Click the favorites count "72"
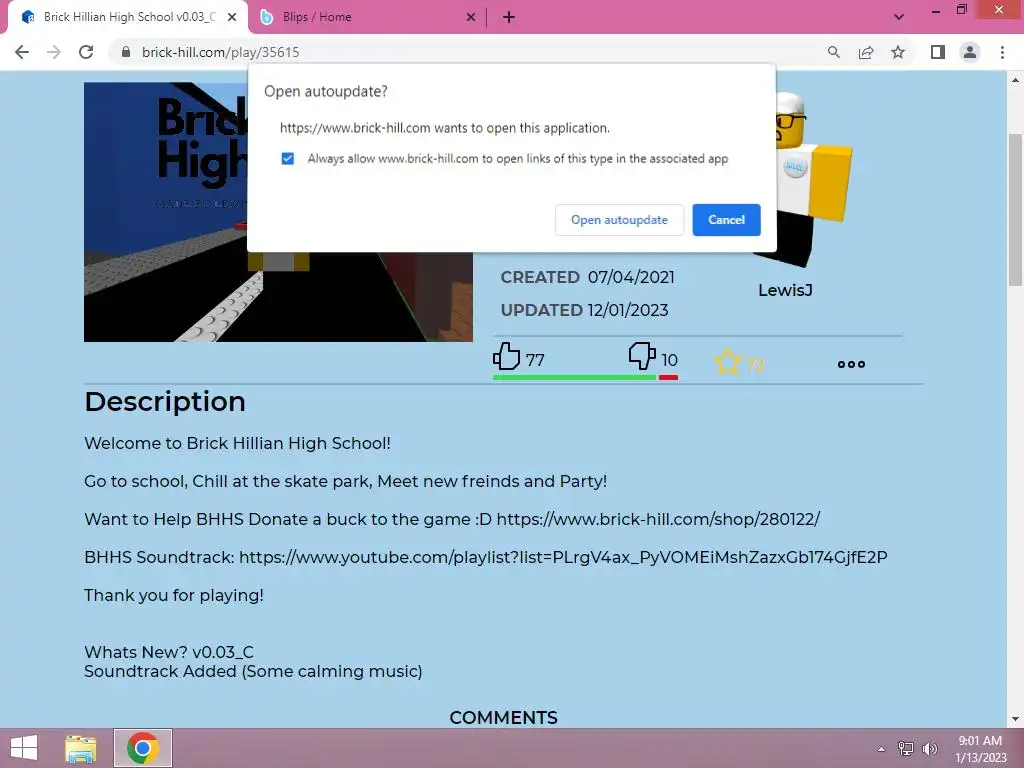The width and height of the screenshot is (1024, 768). click(x=755, y=364)
